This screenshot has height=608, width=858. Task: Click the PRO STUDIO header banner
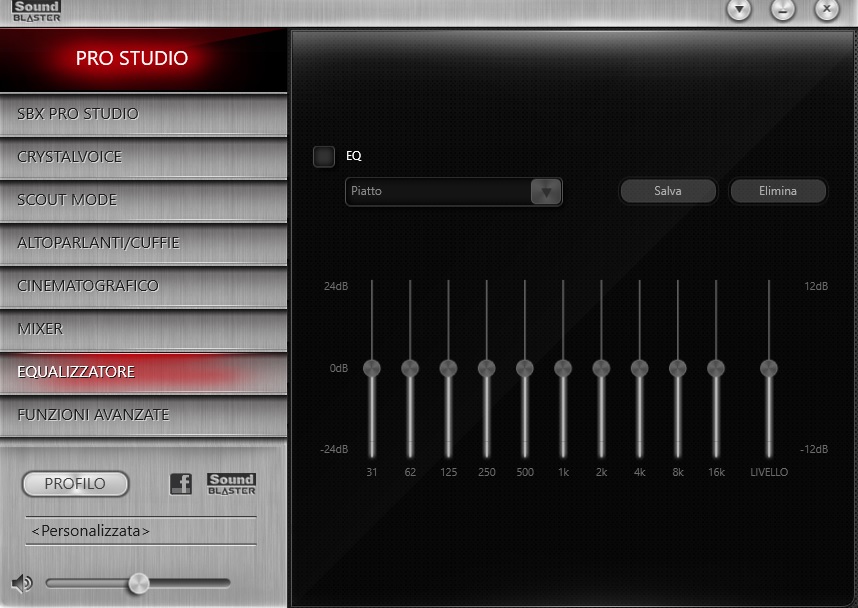[x=143, y=59]
